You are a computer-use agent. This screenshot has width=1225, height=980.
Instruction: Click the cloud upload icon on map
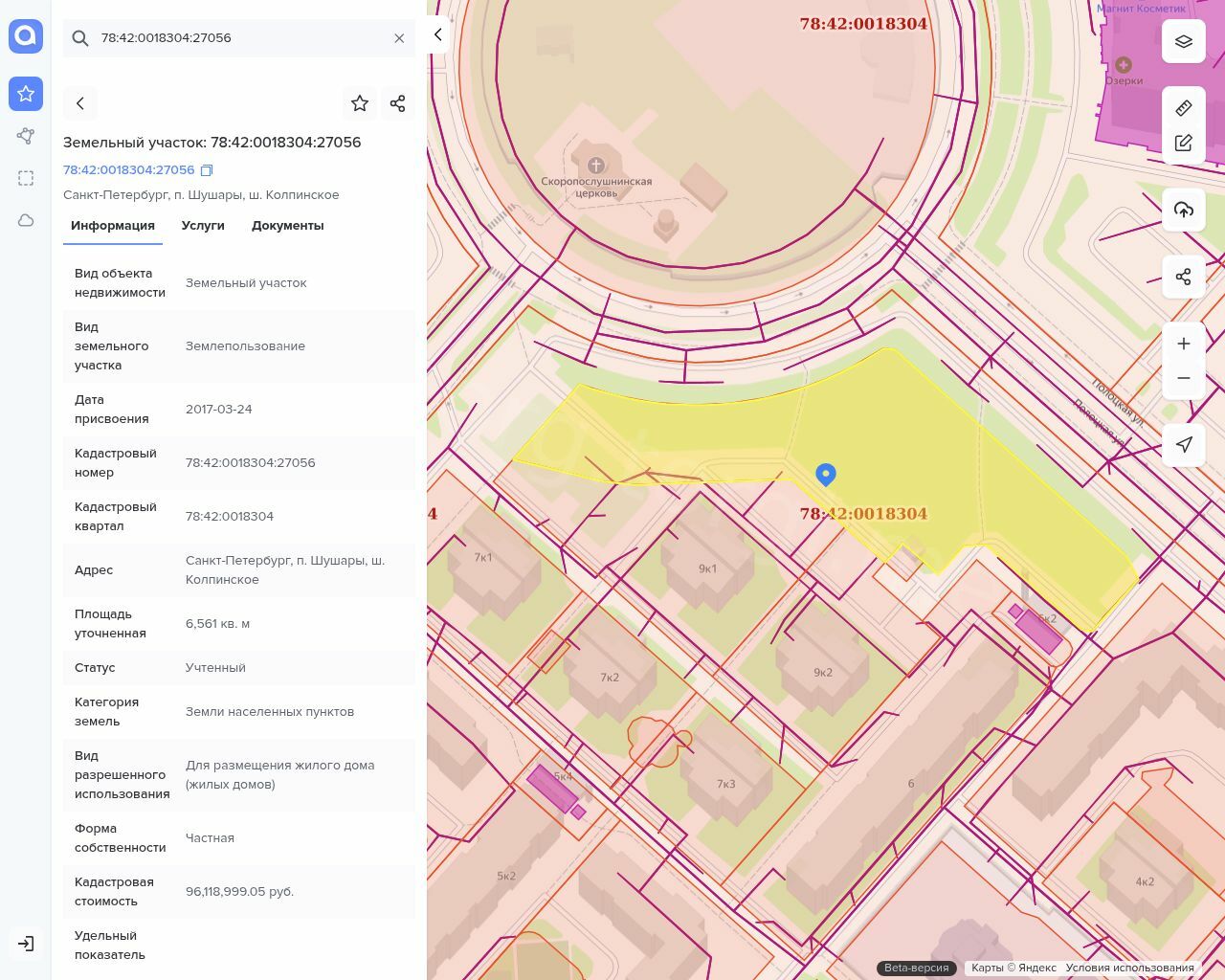(x=1183, y=210)
